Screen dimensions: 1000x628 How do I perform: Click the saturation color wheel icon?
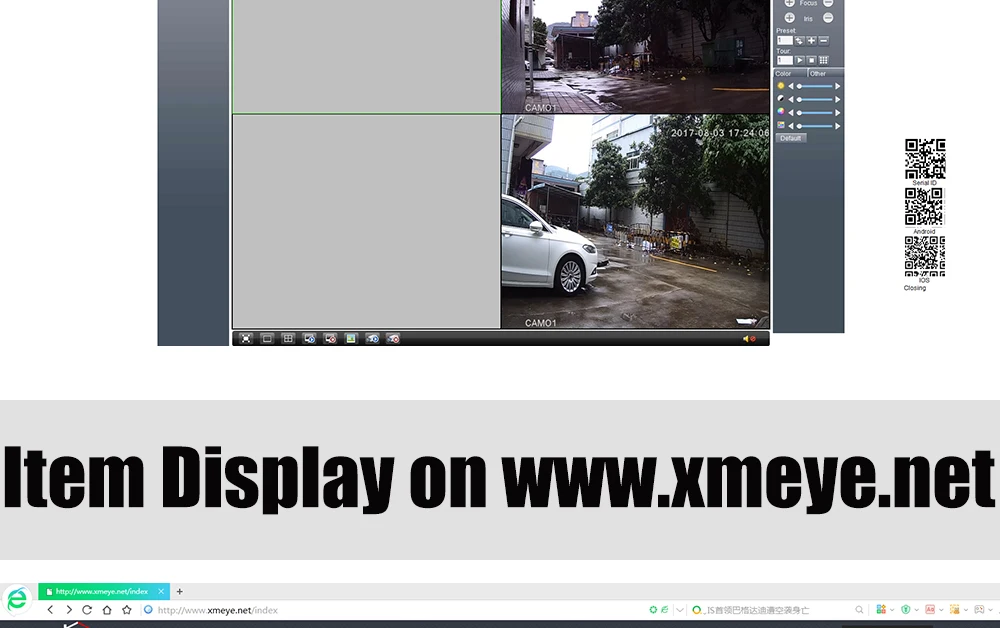pyautogui.click(x=781, y=112)
